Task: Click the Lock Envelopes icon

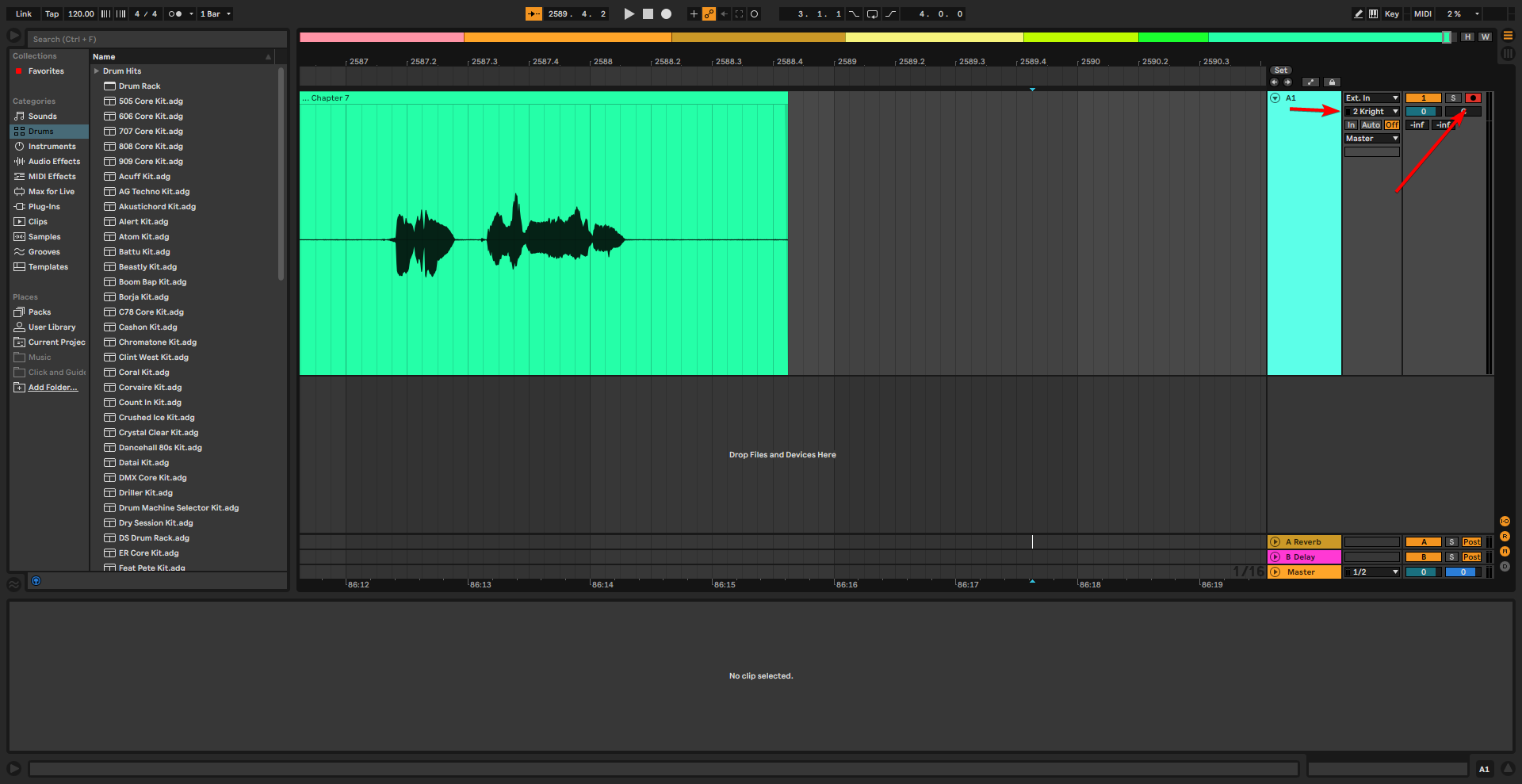Action: (1332, 82)
